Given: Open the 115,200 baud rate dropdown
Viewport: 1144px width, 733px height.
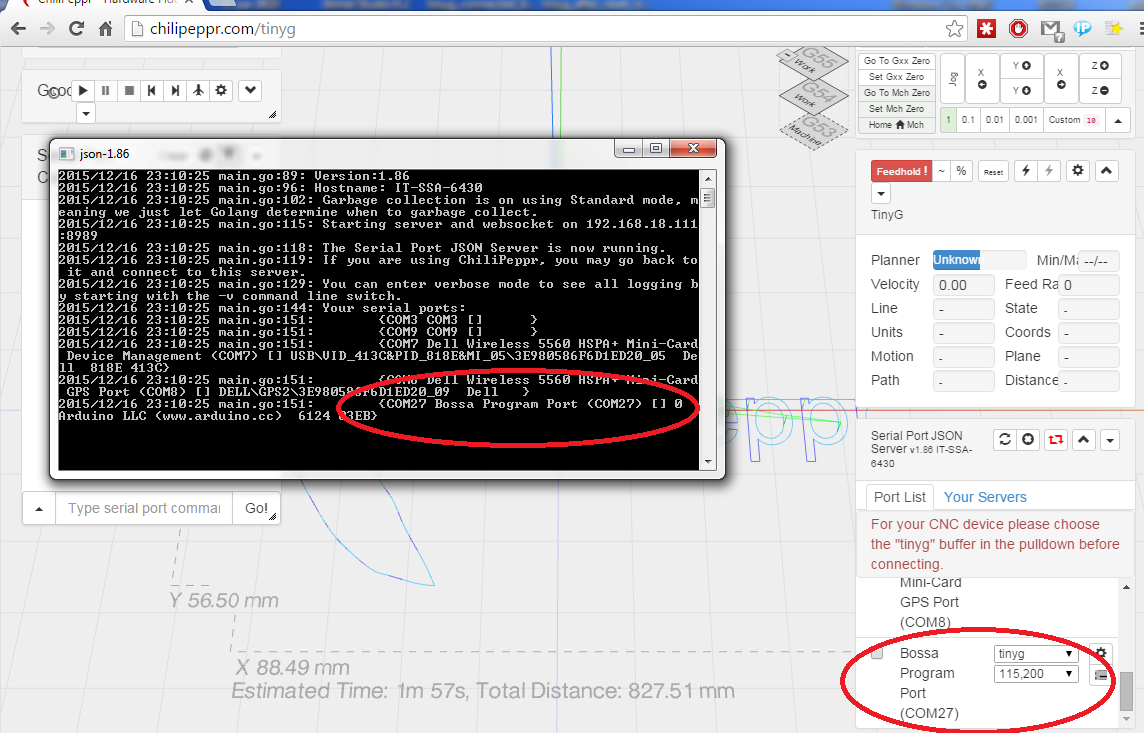Looking at the screenshot, I should tap(1035, 674).
